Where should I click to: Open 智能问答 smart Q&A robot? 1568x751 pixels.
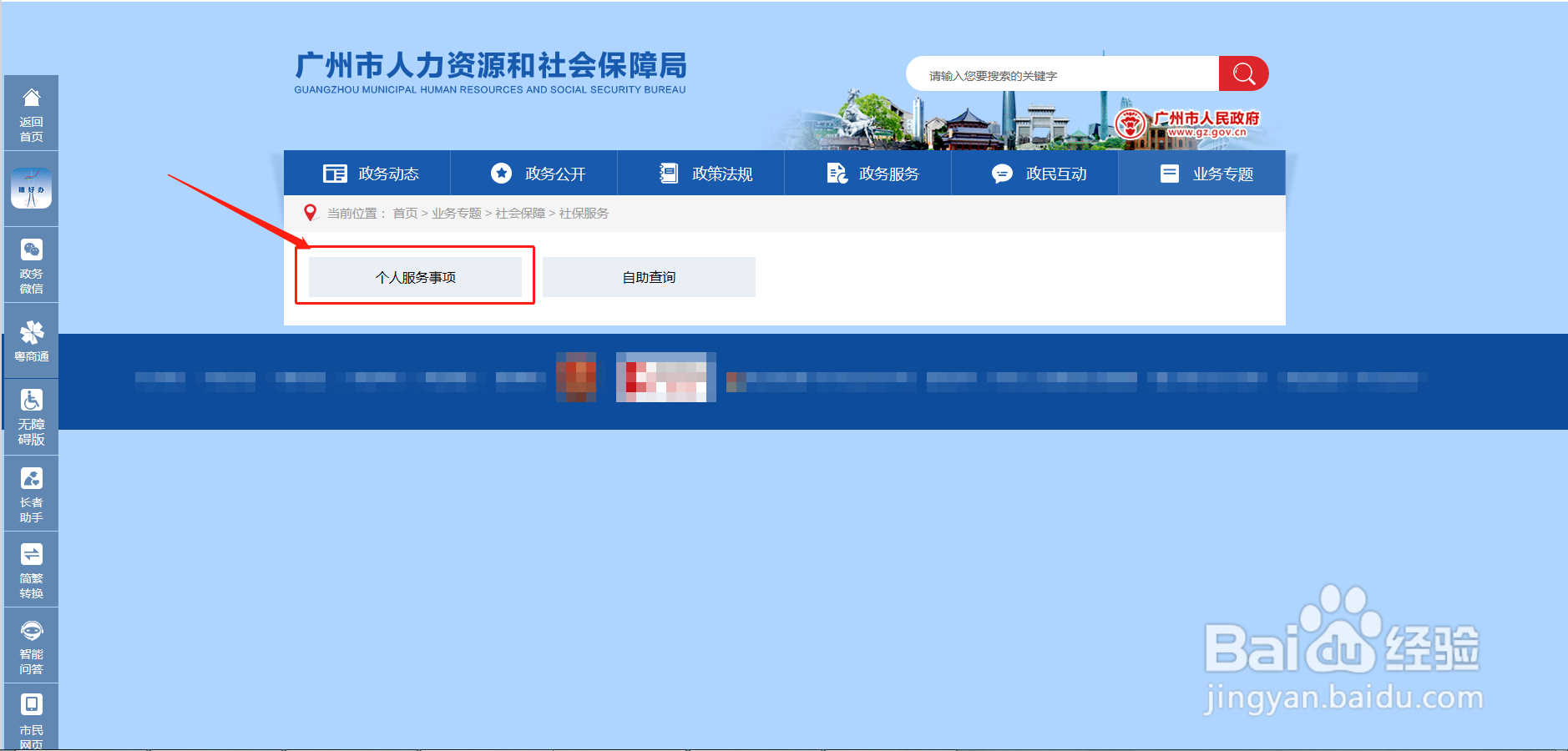[31, 645]
